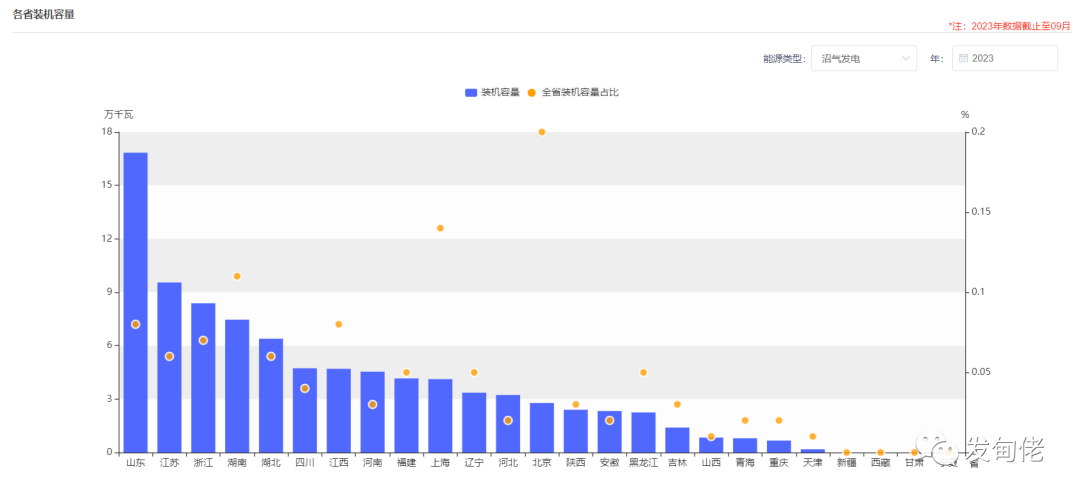
Task: Toggle the 全省装机容量占比 legend item
Action: coord(573,92)
